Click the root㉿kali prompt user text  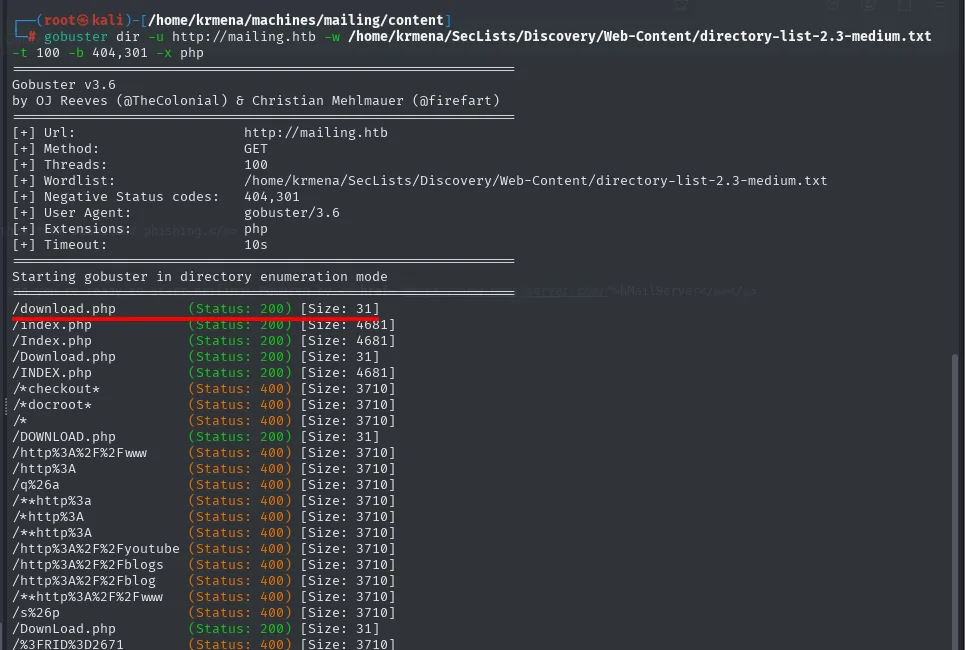pyautogui.click(x=83, y=20)
